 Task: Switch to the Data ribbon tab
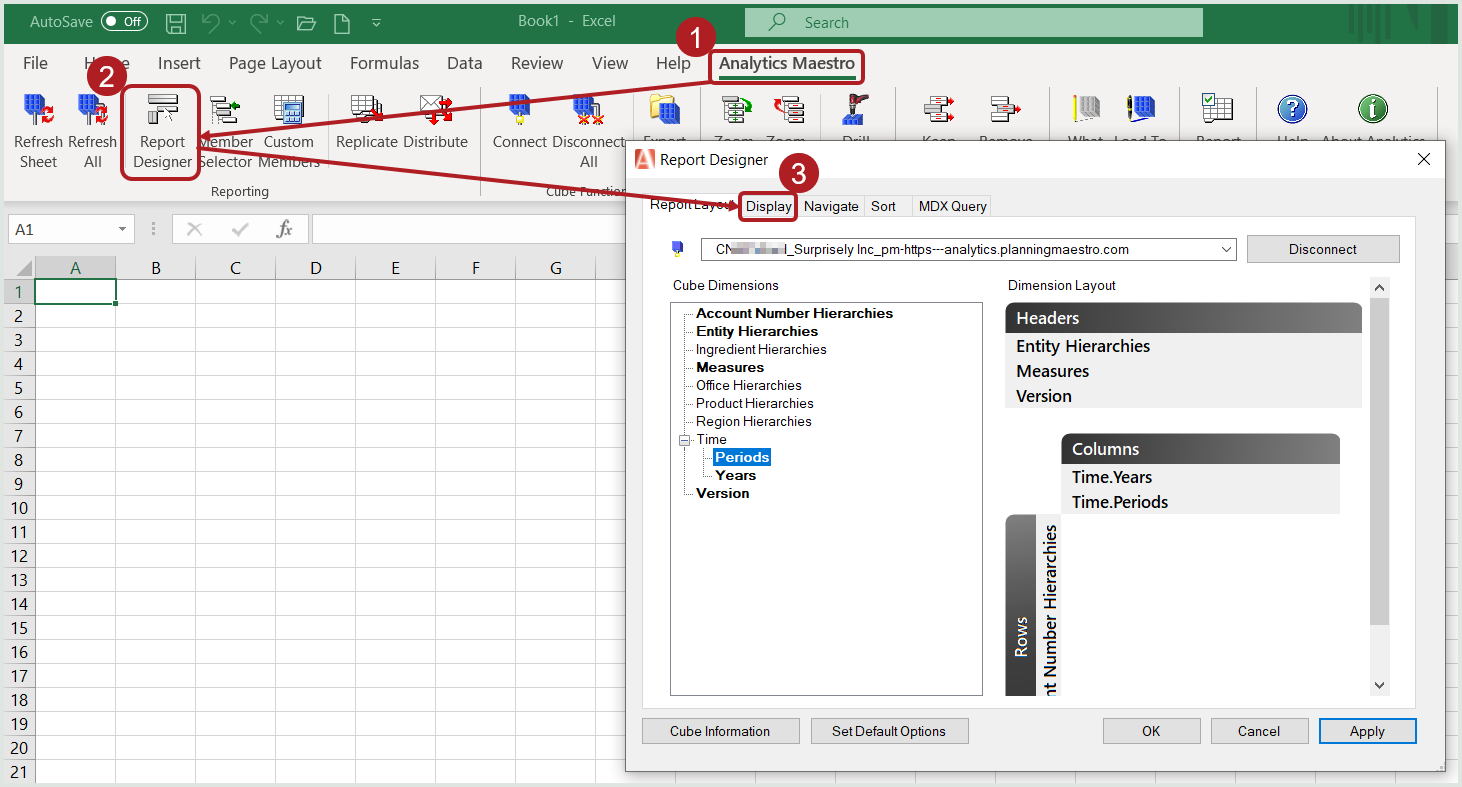pyautogui.click(x=464, y=63)
